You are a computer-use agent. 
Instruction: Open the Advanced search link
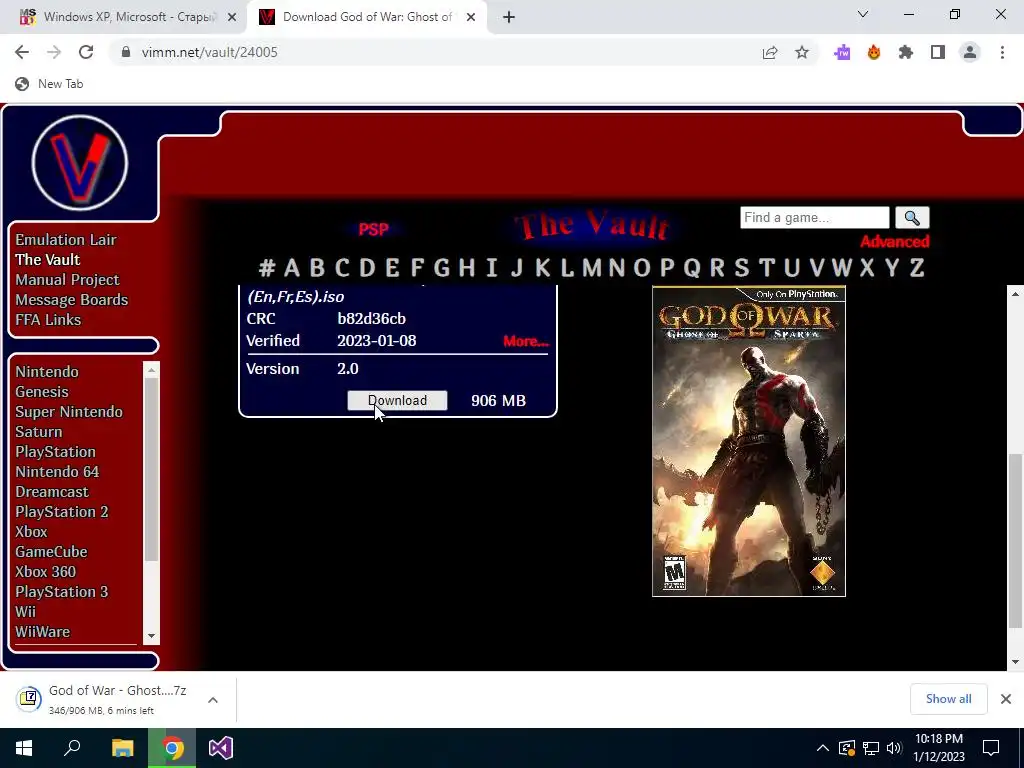[895, 242]
